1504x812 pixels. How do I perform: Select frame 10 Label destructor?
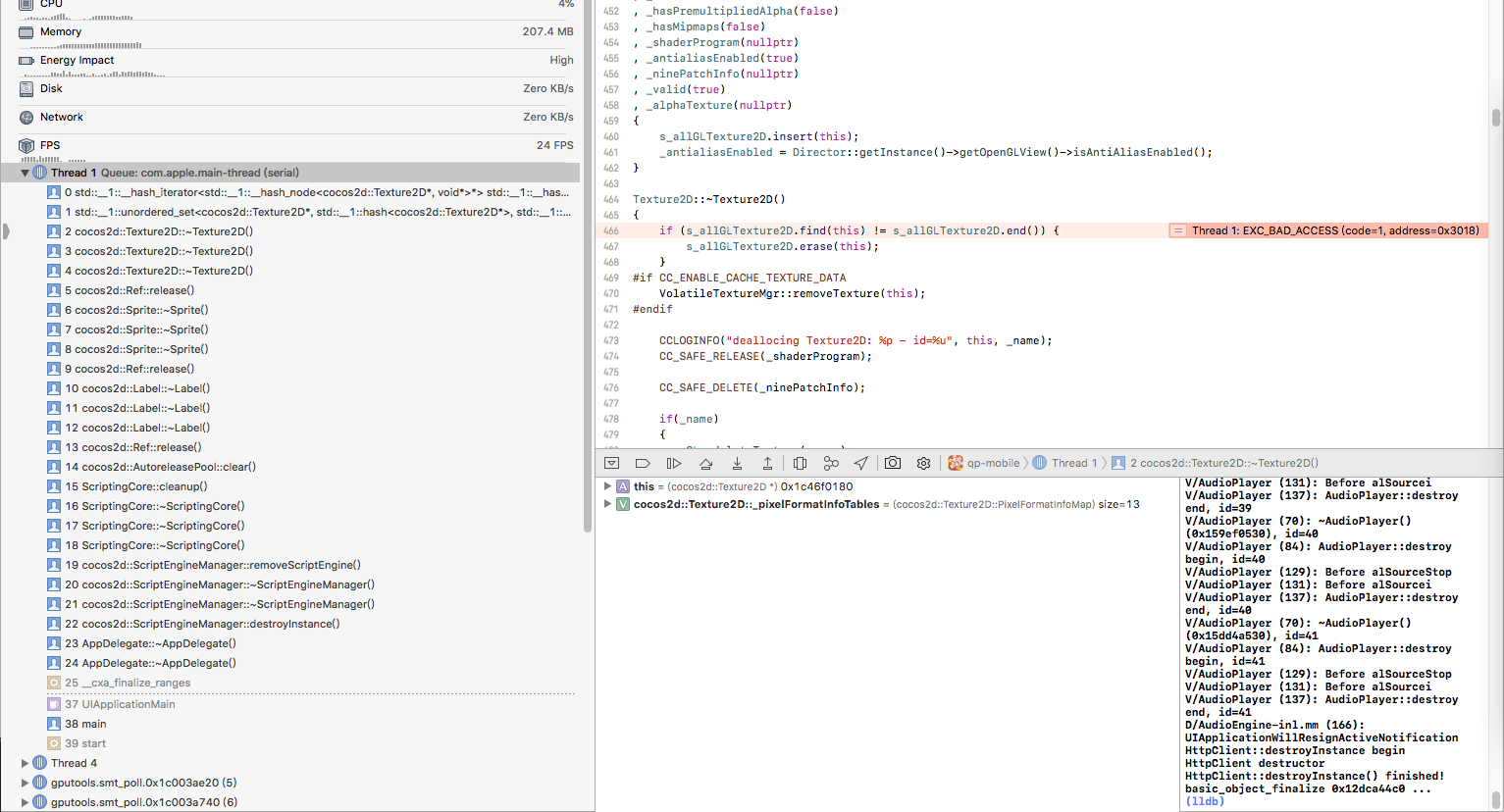129,388
